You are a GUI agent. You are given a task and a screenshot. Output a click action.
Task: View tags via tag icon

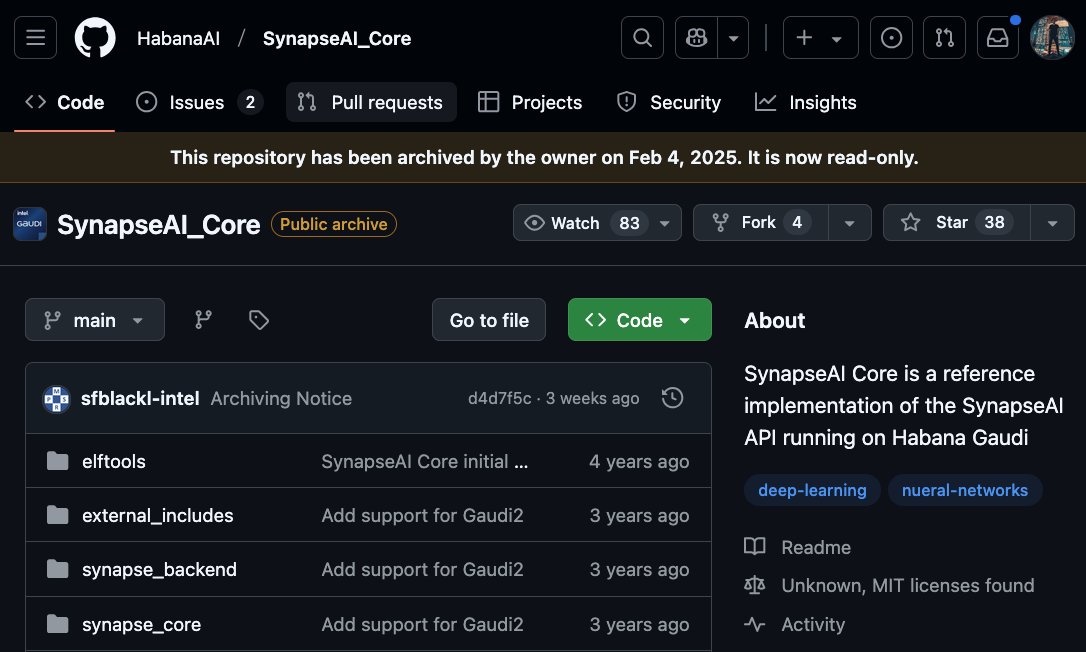click(x=258, y=319)
